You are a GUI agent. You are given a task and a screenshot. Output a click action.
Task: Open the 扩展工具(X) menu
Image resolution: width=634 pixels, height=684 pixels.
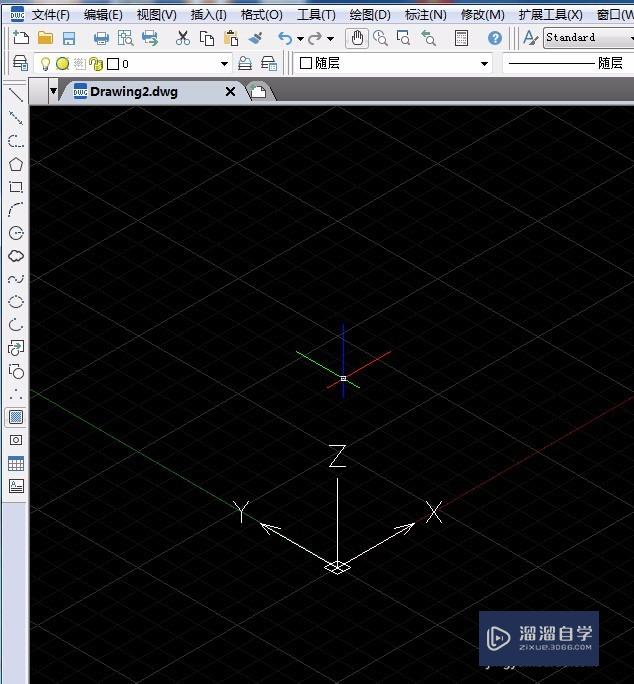[550, 15]
